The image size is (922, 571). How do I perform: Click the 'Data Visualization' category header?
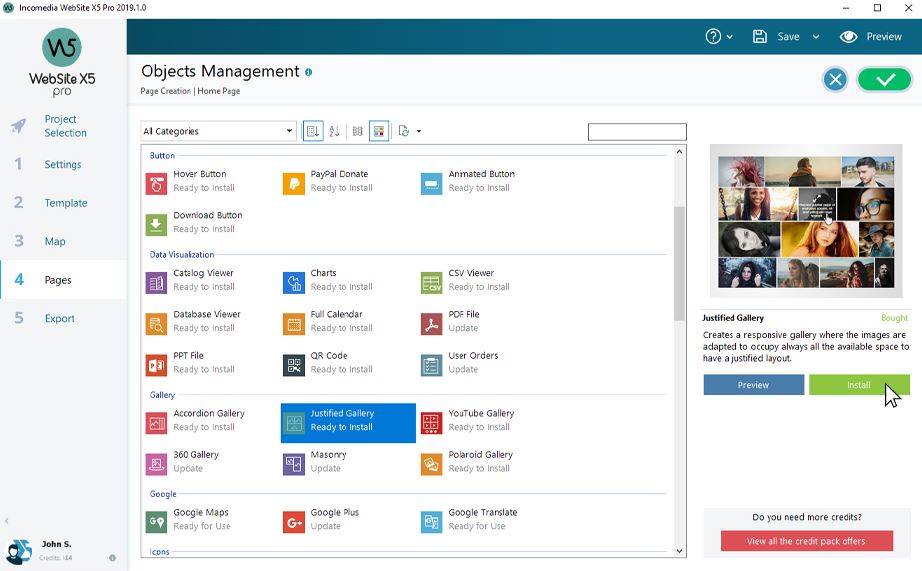tap(182, 255)
